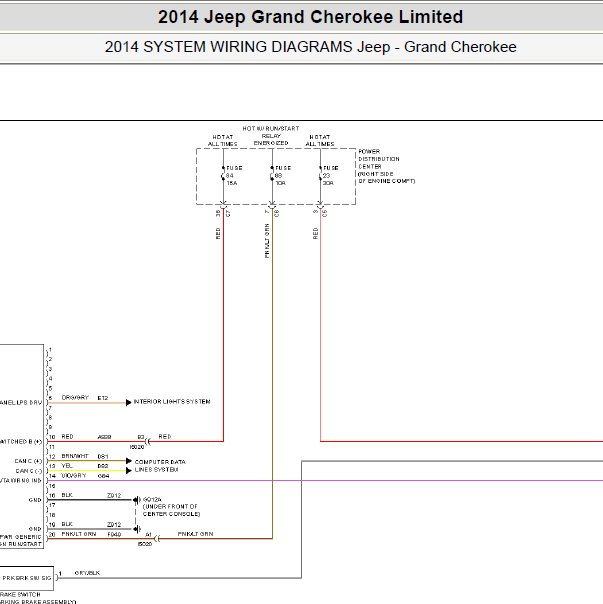This screenshot has height=604, width=603.
Task: Click the 'C8' connector label under fuse 88
Action: [277, 213]
